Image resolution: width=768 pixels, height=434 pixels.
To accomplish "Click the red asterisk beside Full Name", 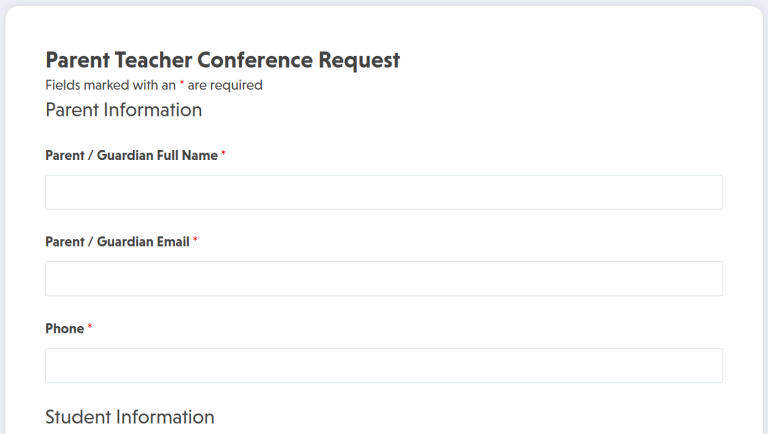I will point(224,156).
